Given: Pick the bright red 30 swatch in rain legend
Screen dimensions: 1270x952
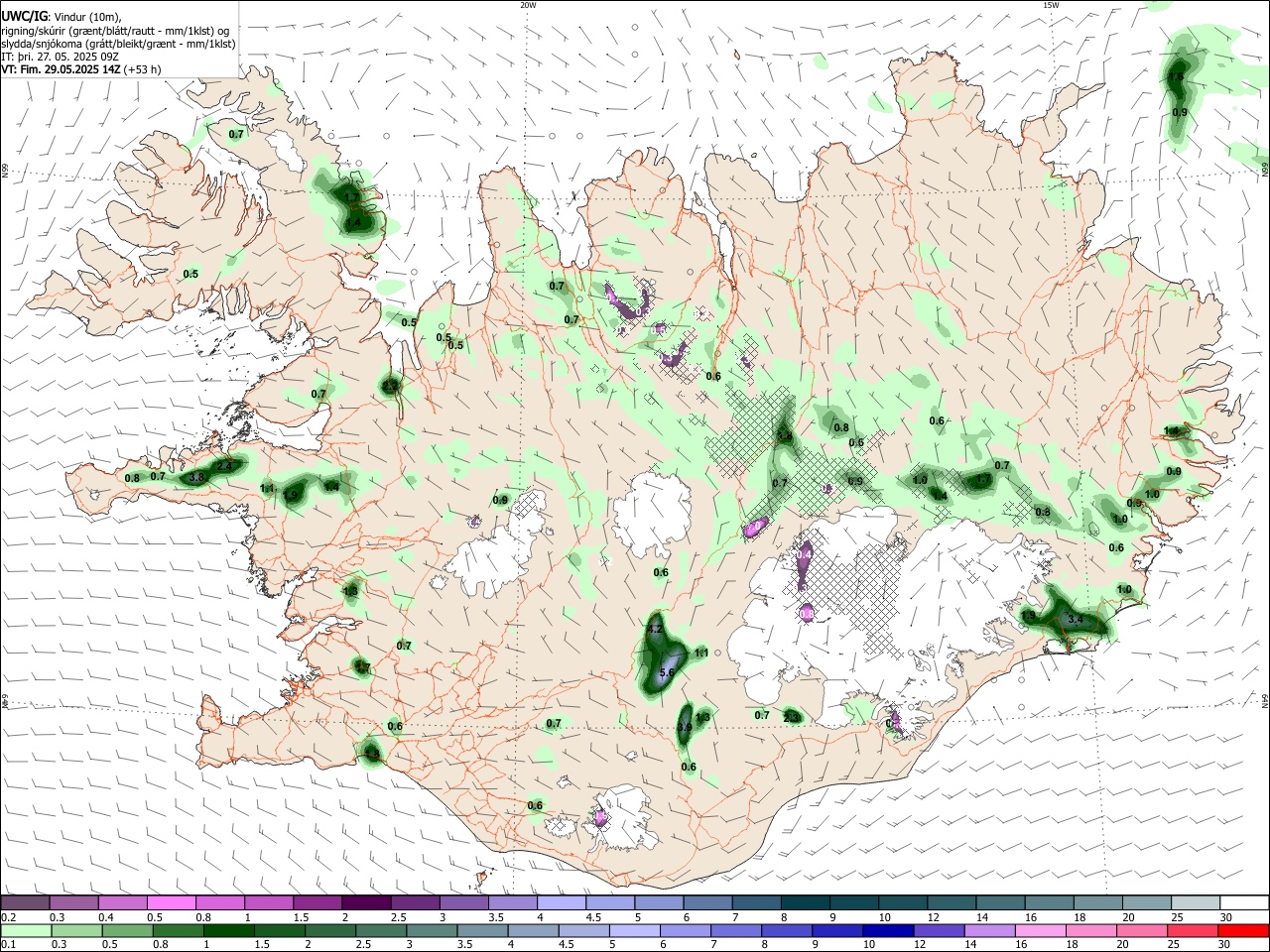Looking at the screenshot, I should (x=1244, y=930).
